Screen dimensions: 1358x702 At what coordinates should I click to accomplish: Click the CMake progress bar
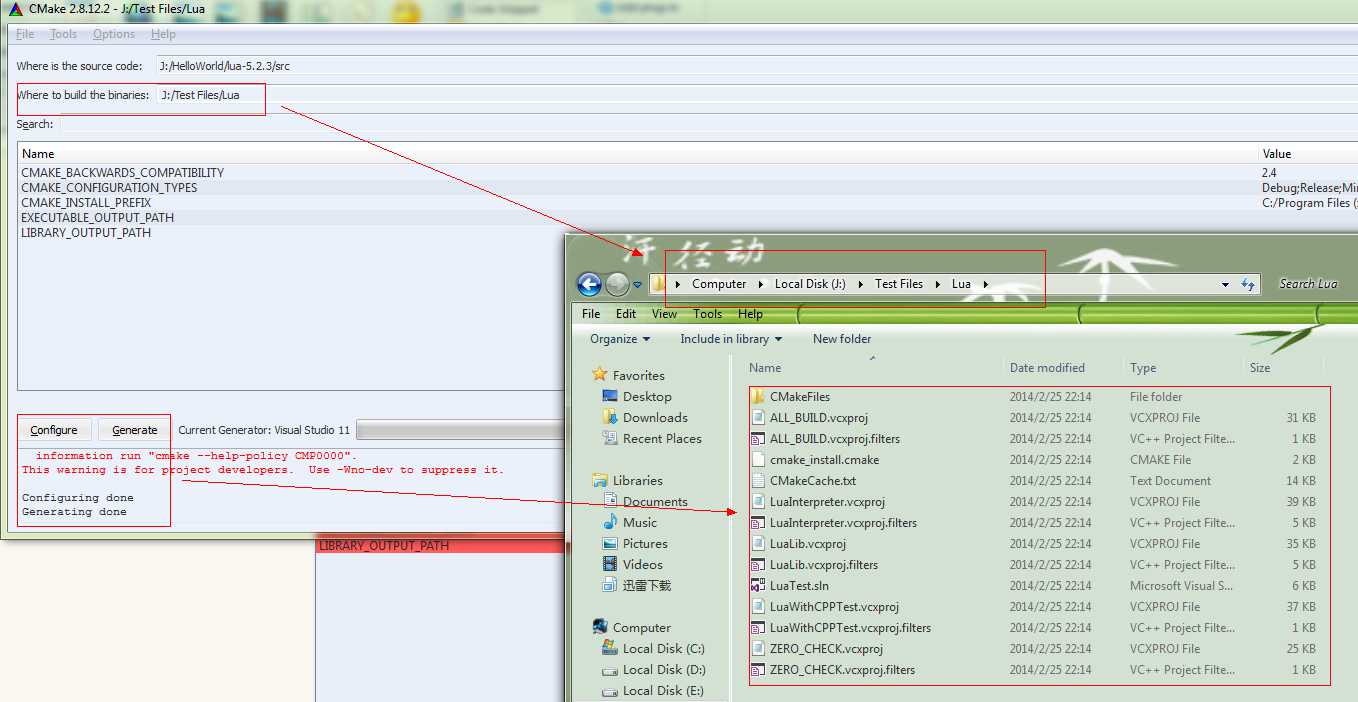pyautogui.click(x=461, y=430)
